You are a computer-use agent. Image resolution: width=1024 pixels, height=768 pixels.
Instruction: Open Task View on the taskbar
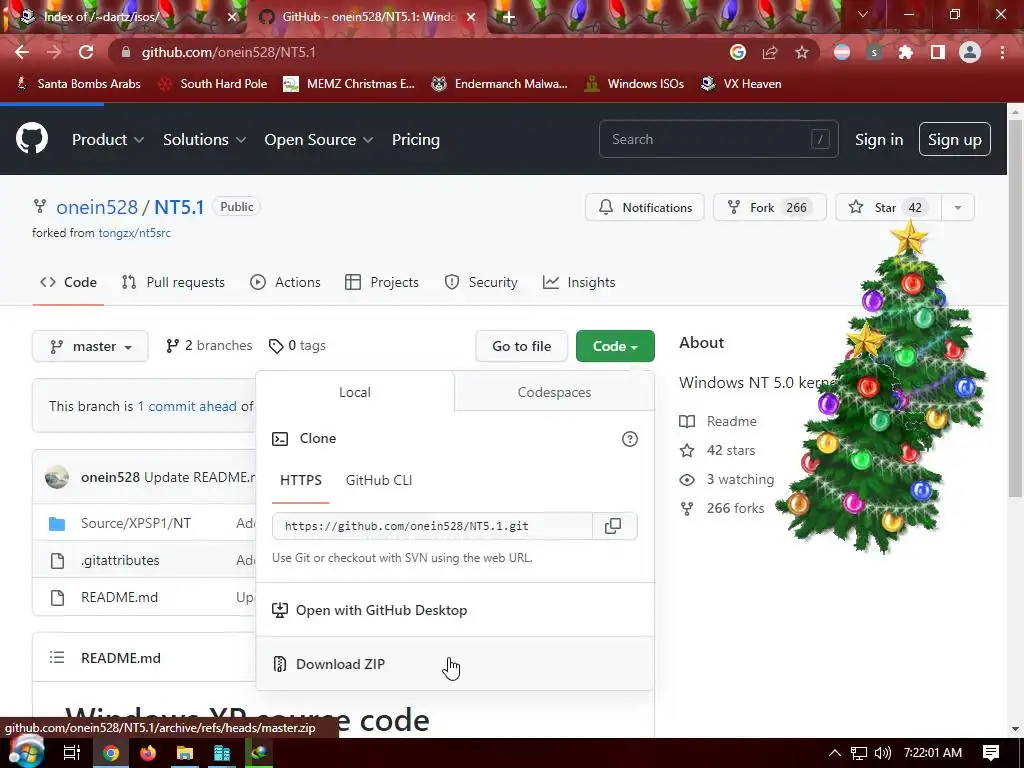point(72,753)
